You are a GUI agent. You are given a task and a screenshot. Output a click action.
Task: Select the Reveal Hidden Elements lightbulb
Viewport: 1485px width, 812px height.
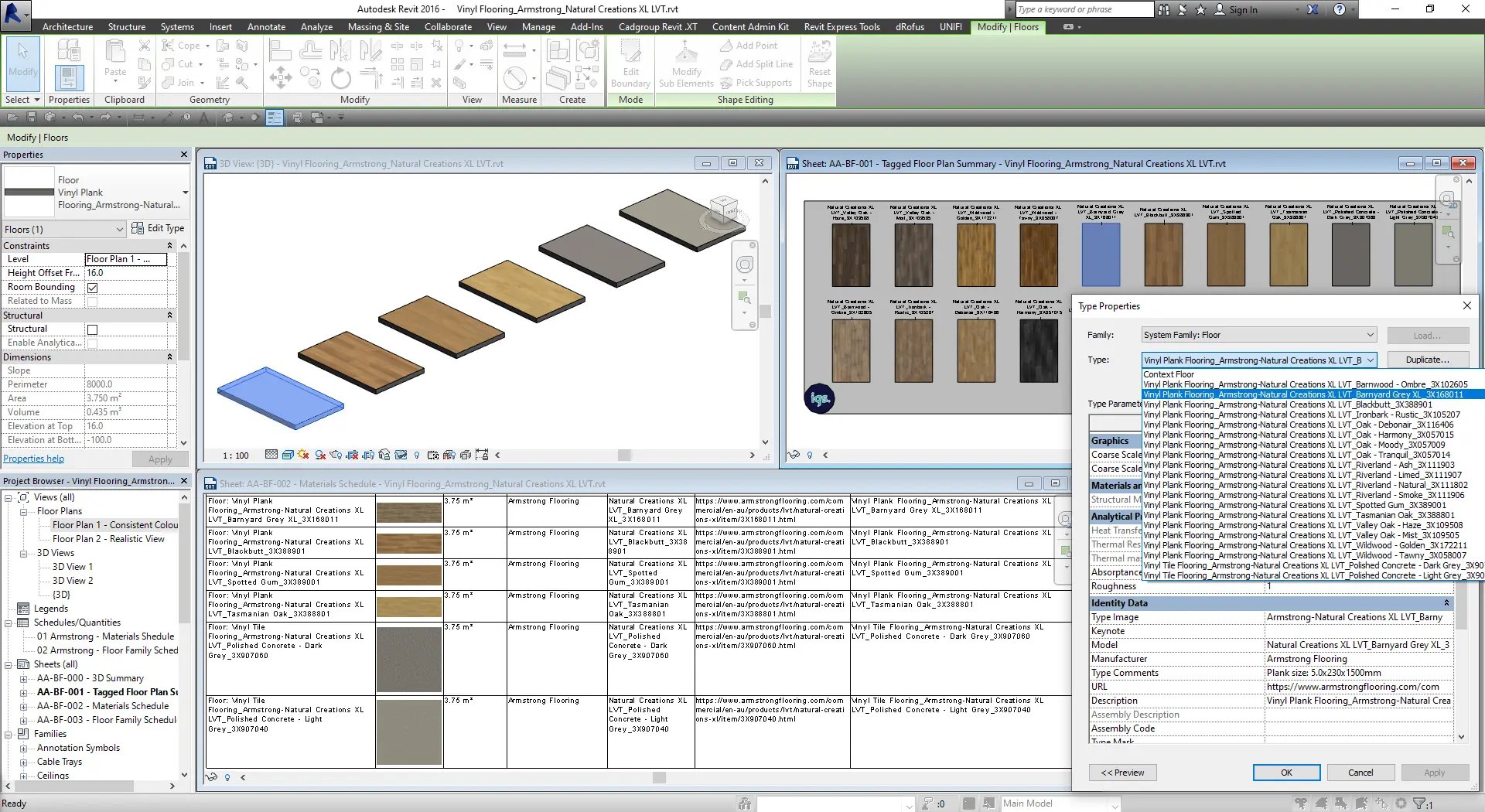point(417,455)
